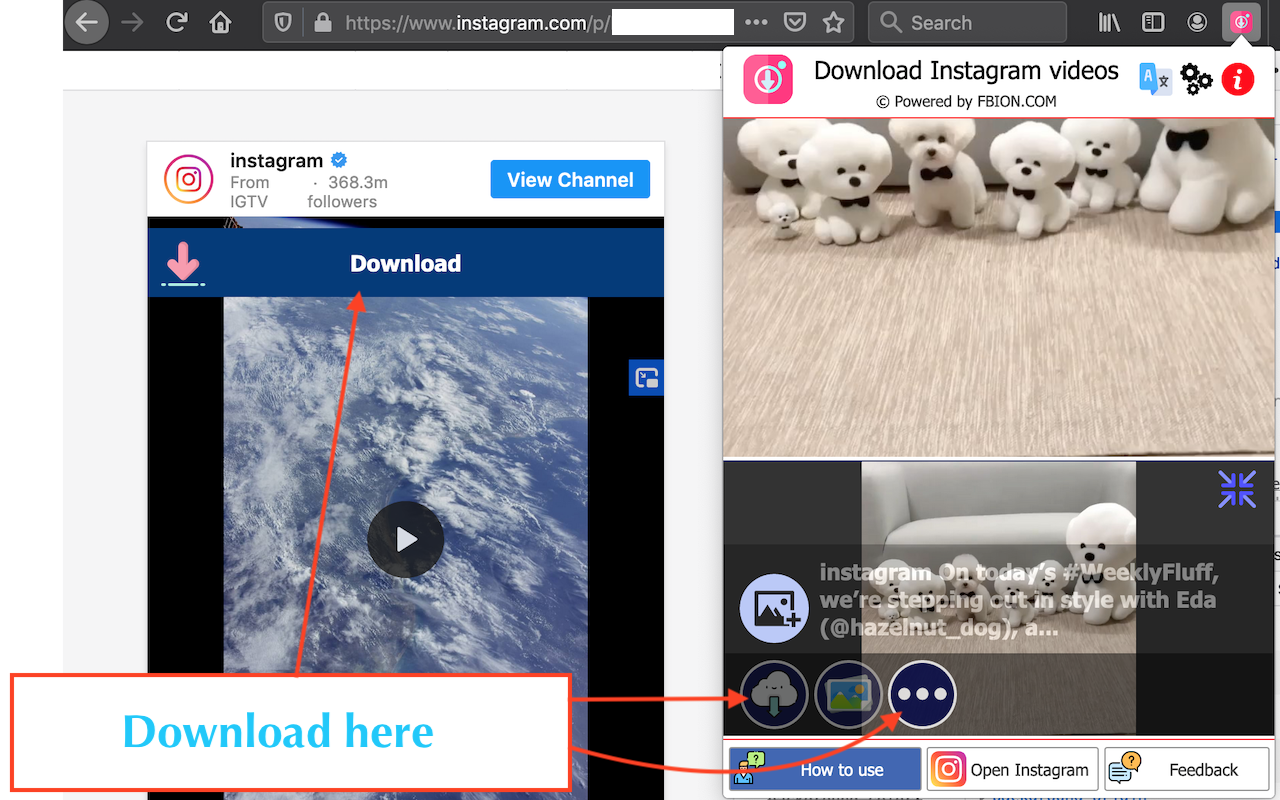Viewport: 1280px width, 800px height.
Task: Open the instagram account name link
Action: pos(276,161)
